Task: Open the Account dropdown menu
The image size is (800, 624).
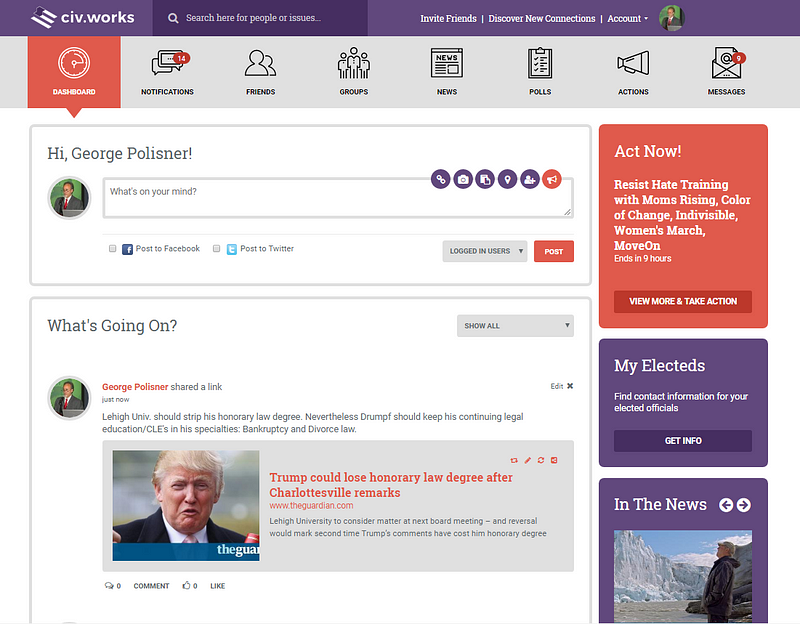Action: [x=627, y=18]
